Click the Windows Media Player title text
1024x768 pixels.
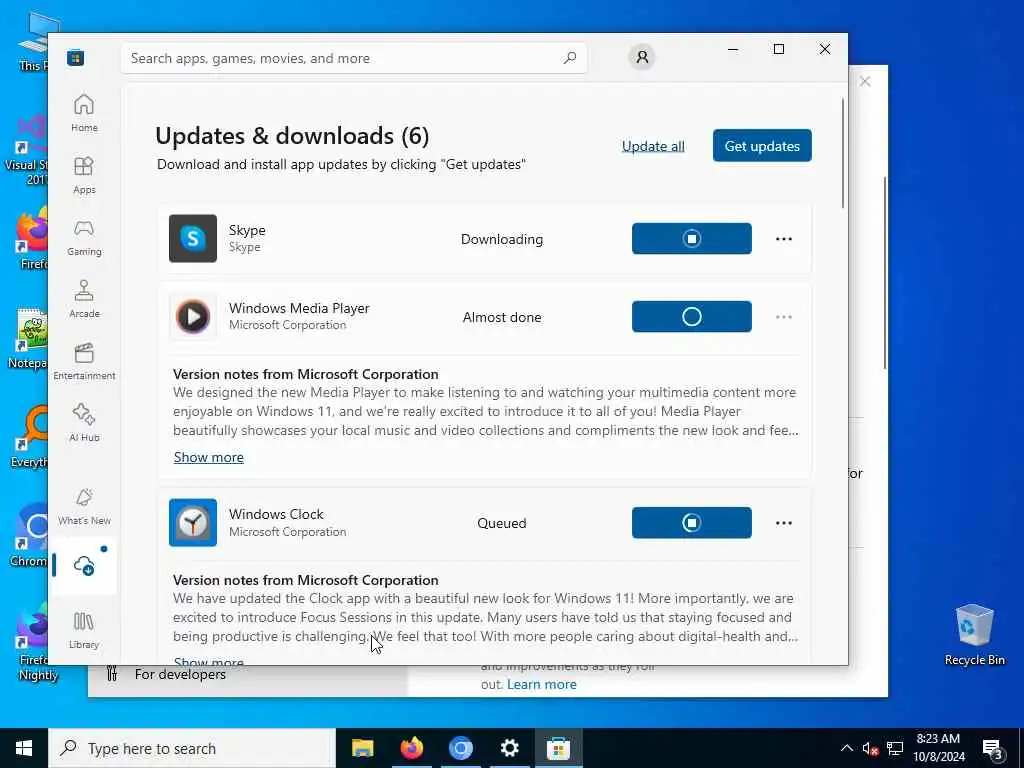pyautogui.click(x=299, y=308)
